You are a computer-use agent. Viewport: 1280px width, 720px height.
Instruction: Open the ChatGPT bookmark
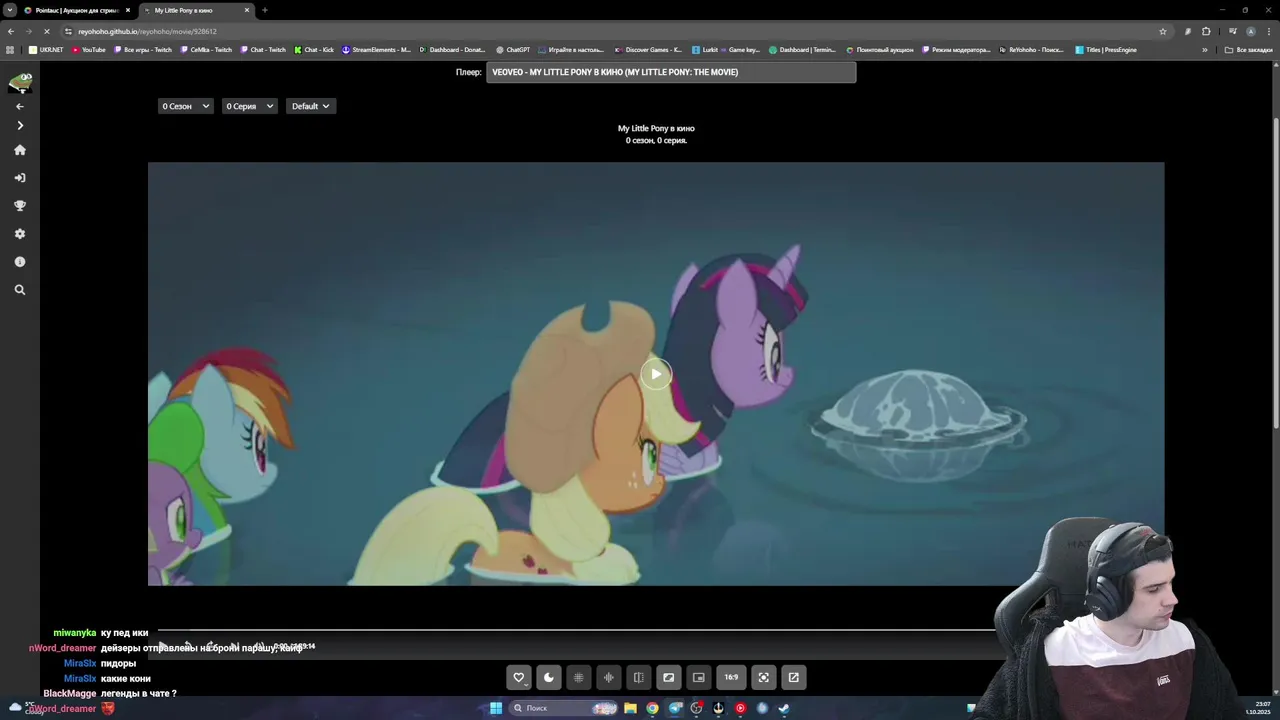[x=513, y=50]
